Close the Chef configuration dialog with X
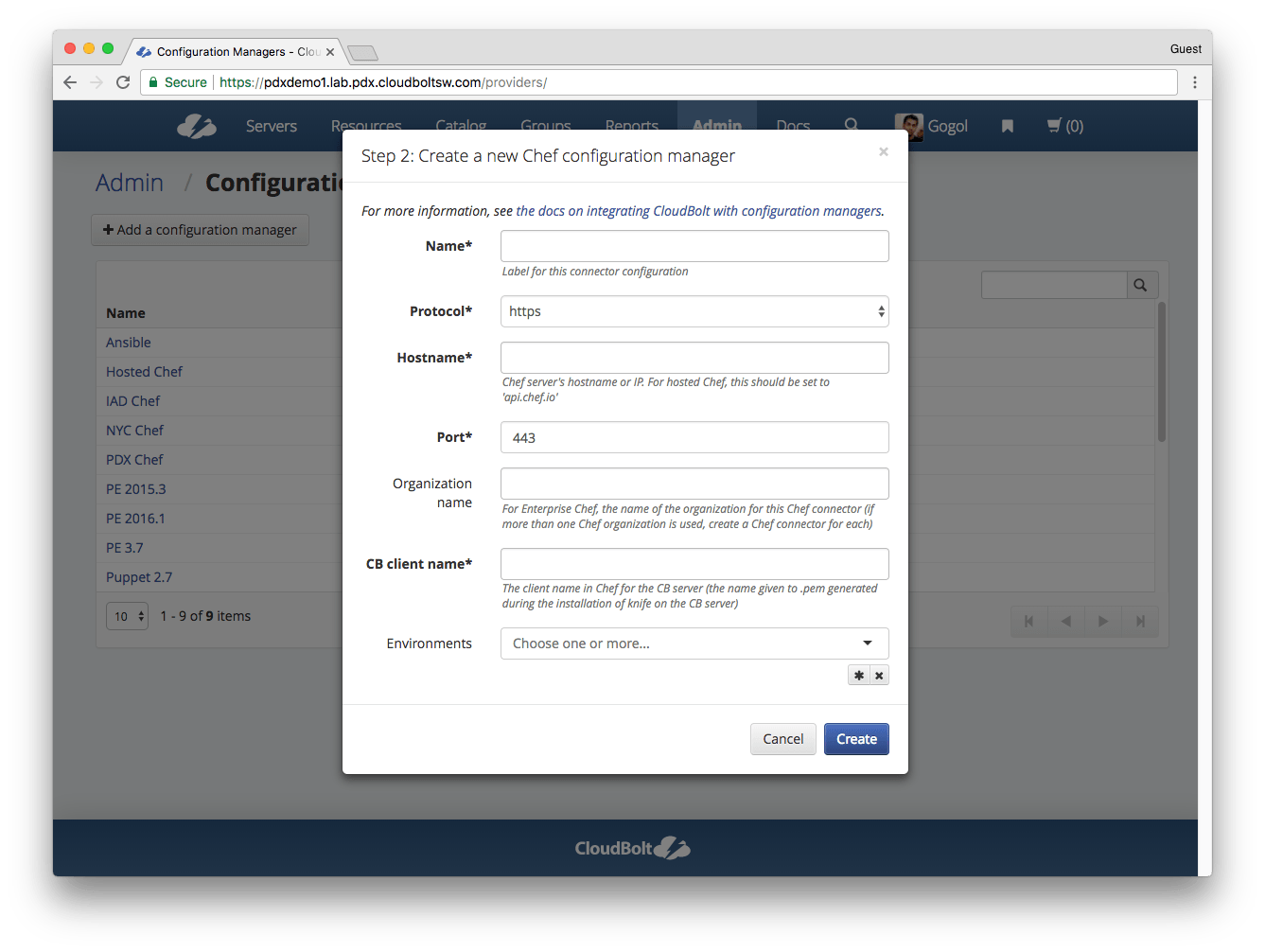Screen dimensions: 1265x952 click(884, 151)
